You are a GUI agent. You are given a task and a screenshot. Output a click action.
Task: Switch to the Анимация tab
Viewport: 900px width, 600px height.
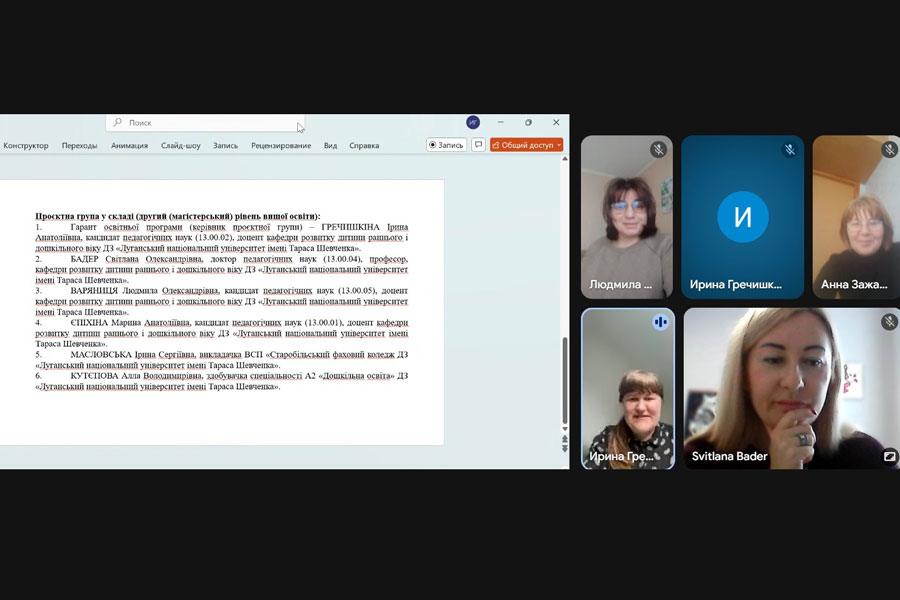(129, 146)
